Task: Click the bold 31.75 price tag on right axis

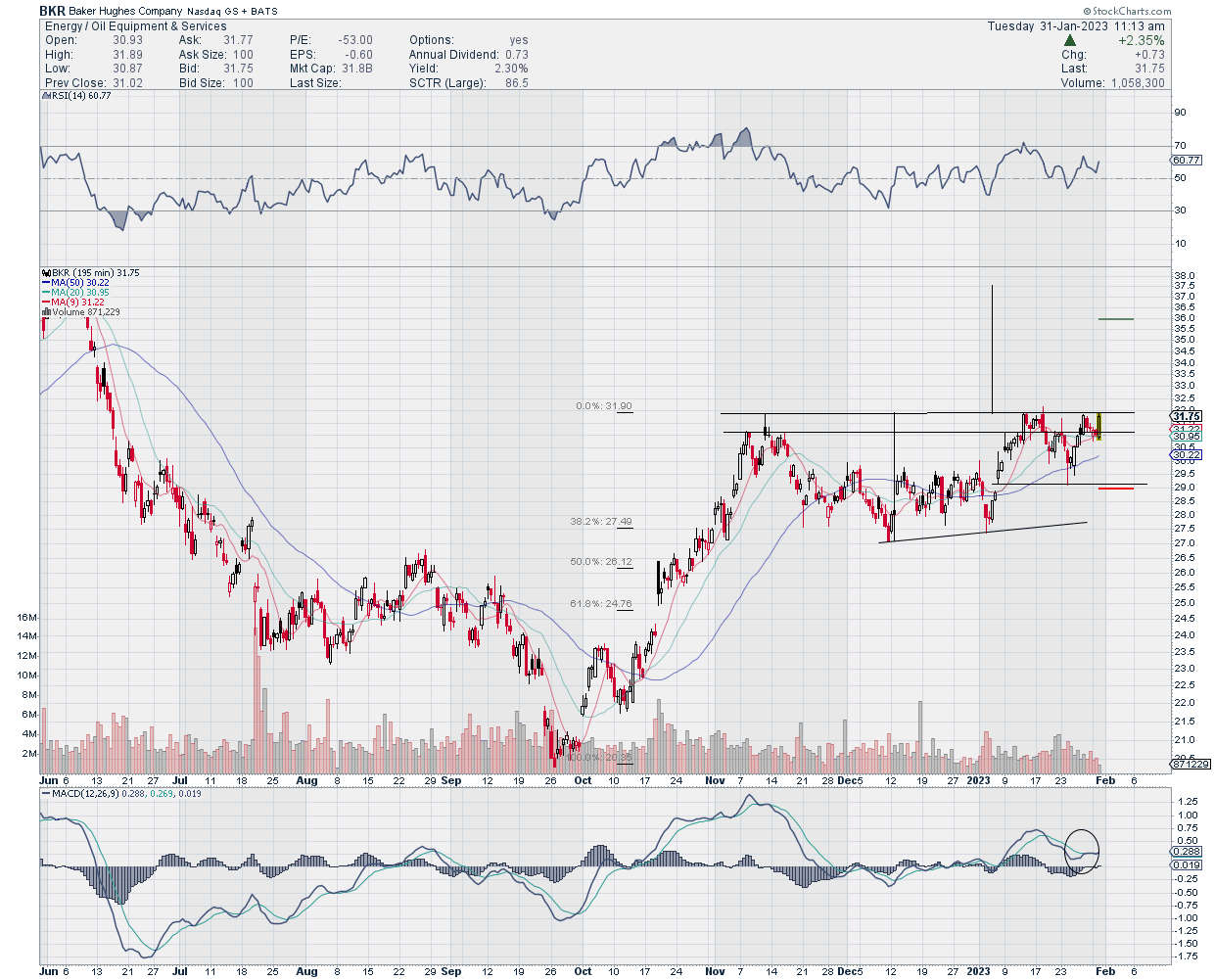Action: pos(1187,417)
